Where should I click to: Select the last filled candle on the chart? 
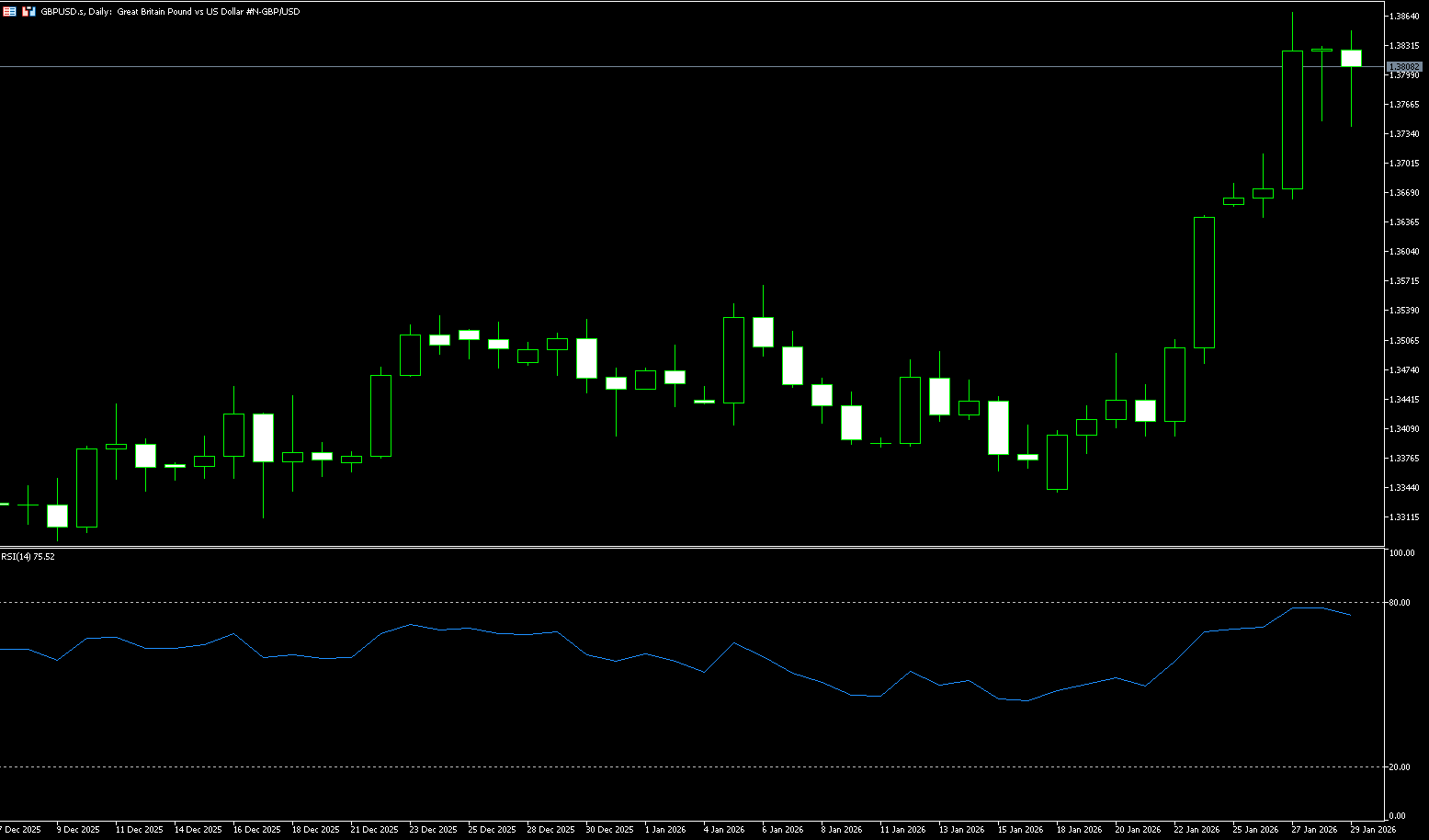[x=1351, y=58]
